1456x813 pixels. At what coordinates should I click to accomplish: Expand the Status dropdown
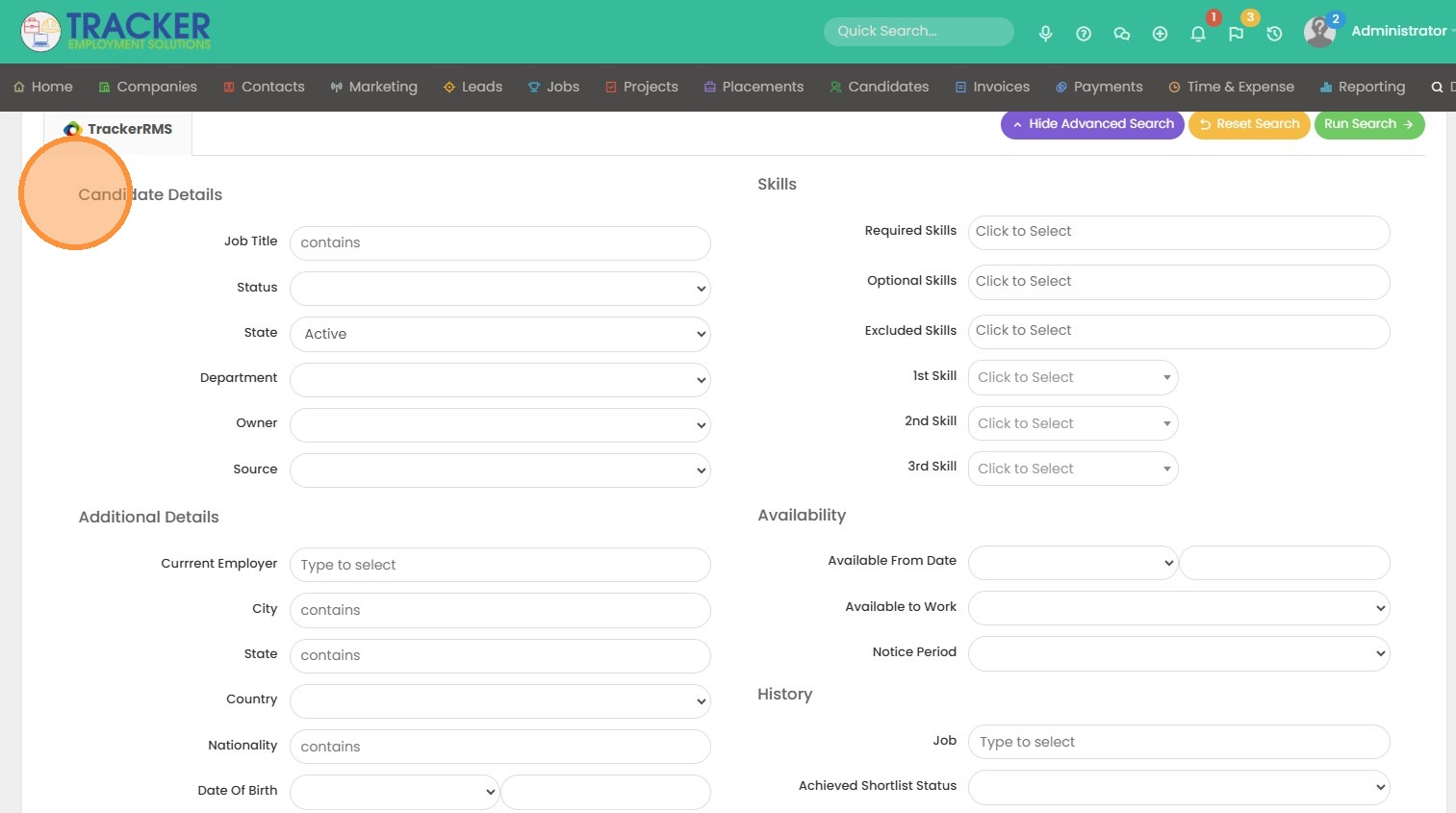tap(499, 289)
